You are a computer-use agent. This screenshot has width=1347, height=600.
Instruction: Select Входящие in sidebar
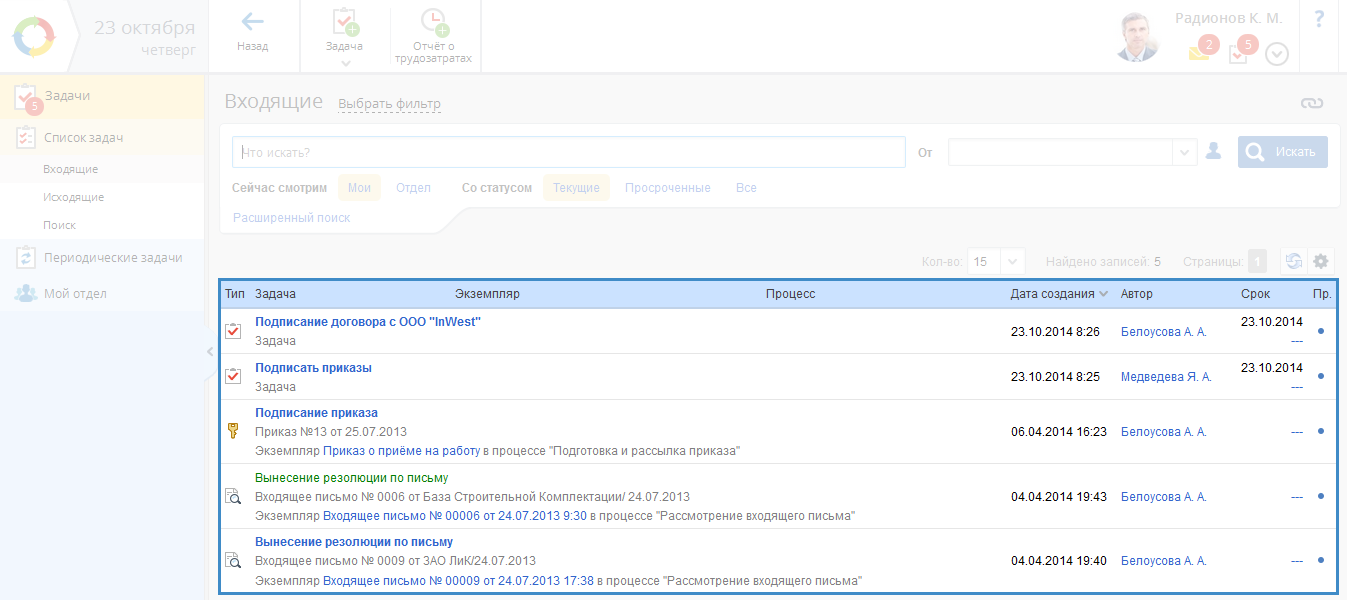point(71,169)
